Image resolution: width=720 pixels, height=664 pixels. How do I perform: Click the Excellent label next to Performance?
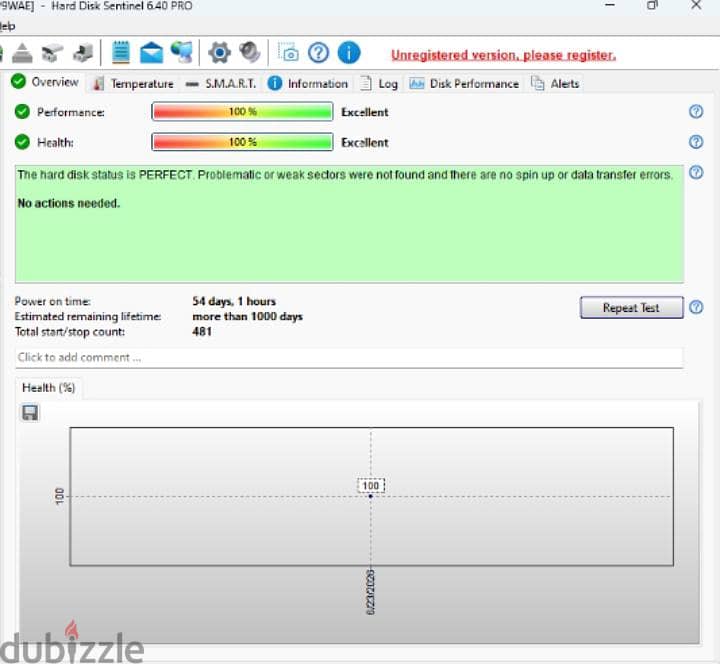click(365, 112)
